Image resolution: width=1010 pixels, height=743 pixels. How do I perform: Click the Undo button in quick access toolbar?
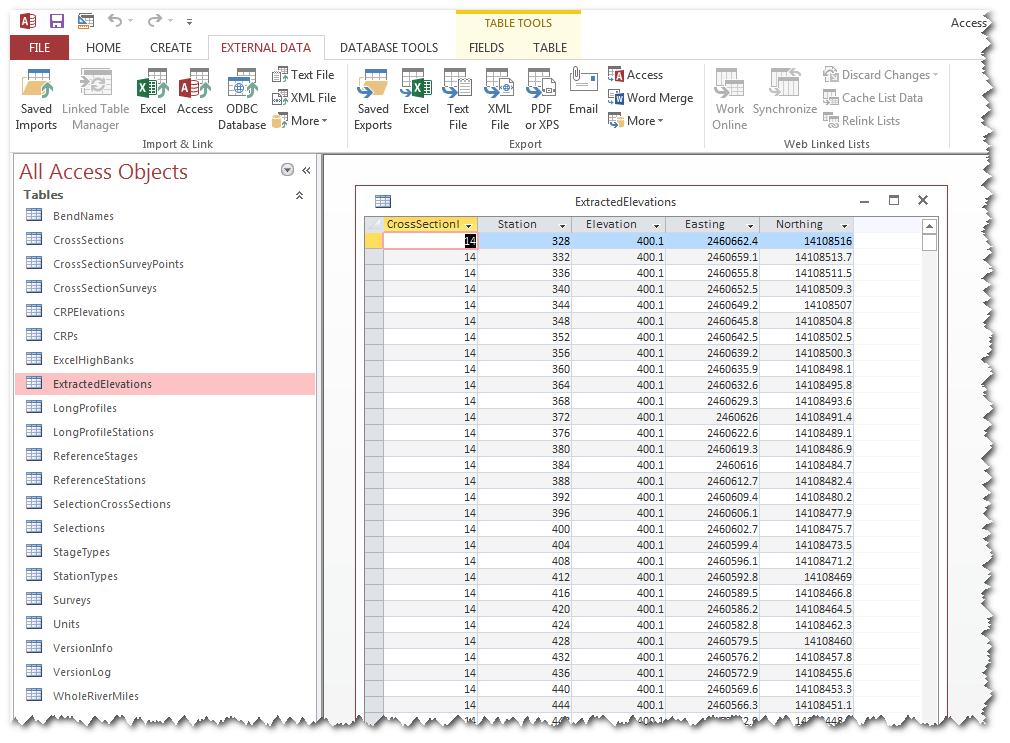coord(114,21)
